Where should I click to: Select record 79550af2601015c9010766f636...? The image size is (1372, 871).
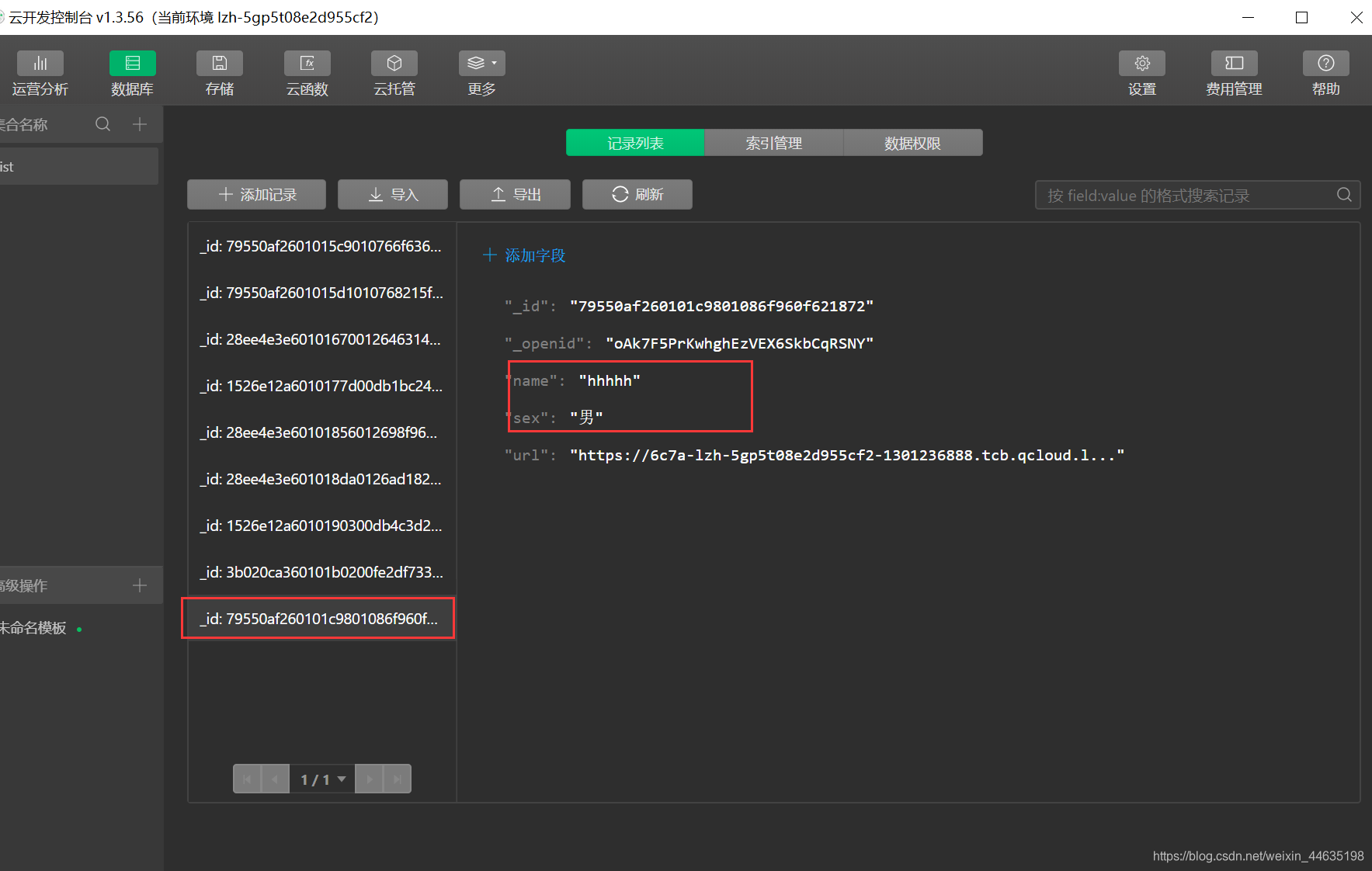tap(321, 246)
